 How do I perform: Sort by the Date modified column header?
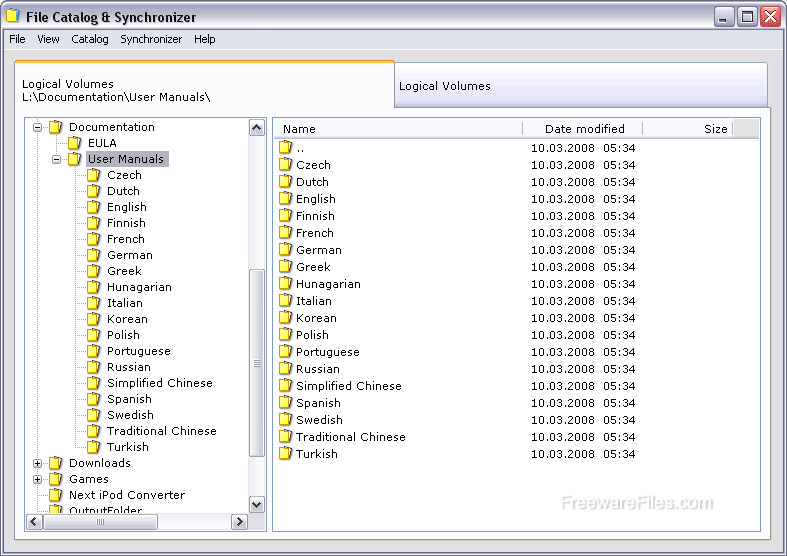pyautogui.click(x=583, y=129)
